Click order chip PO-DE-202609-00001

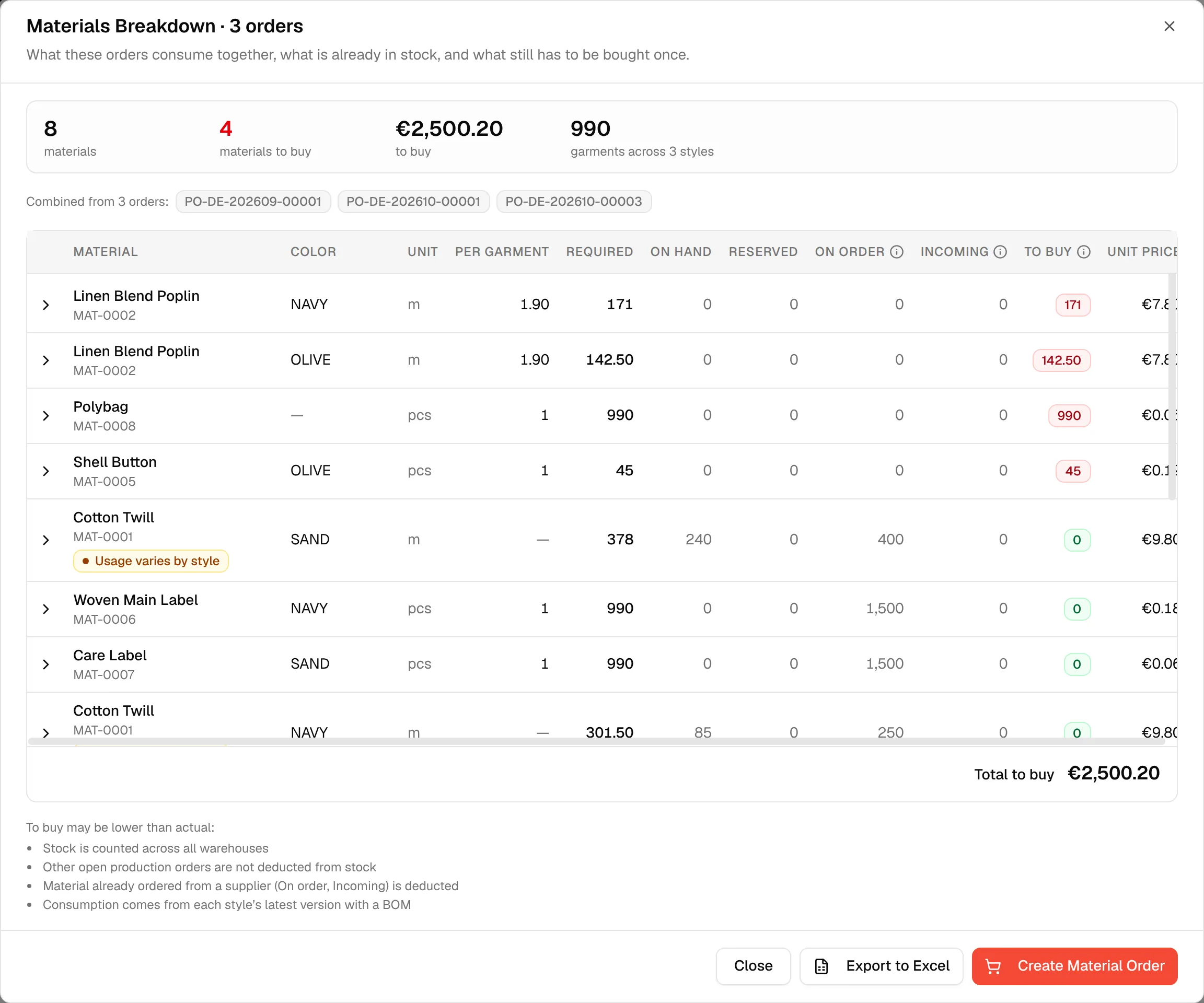click(x=253, y=202)
